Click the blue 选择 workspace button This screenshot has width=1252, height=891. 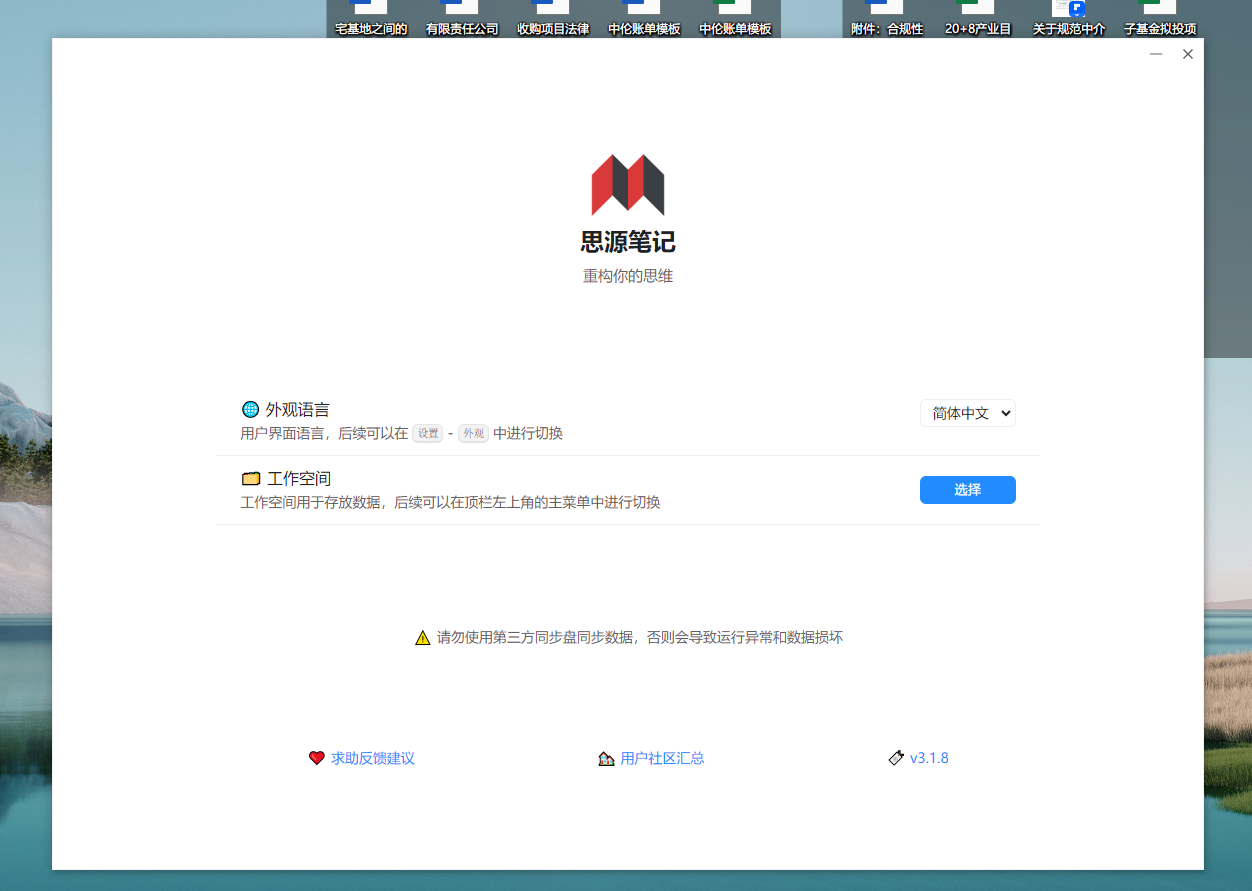pyautogui.click(x=967, y=490)
